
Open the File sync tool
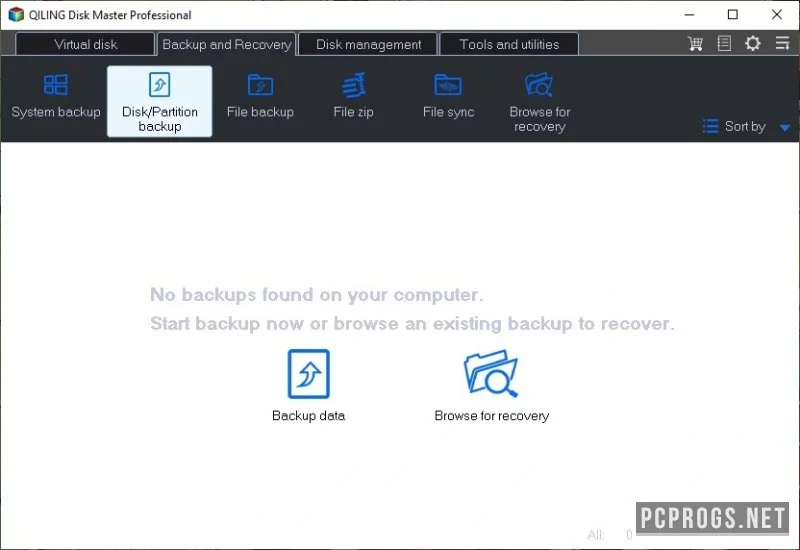[448, 97]
